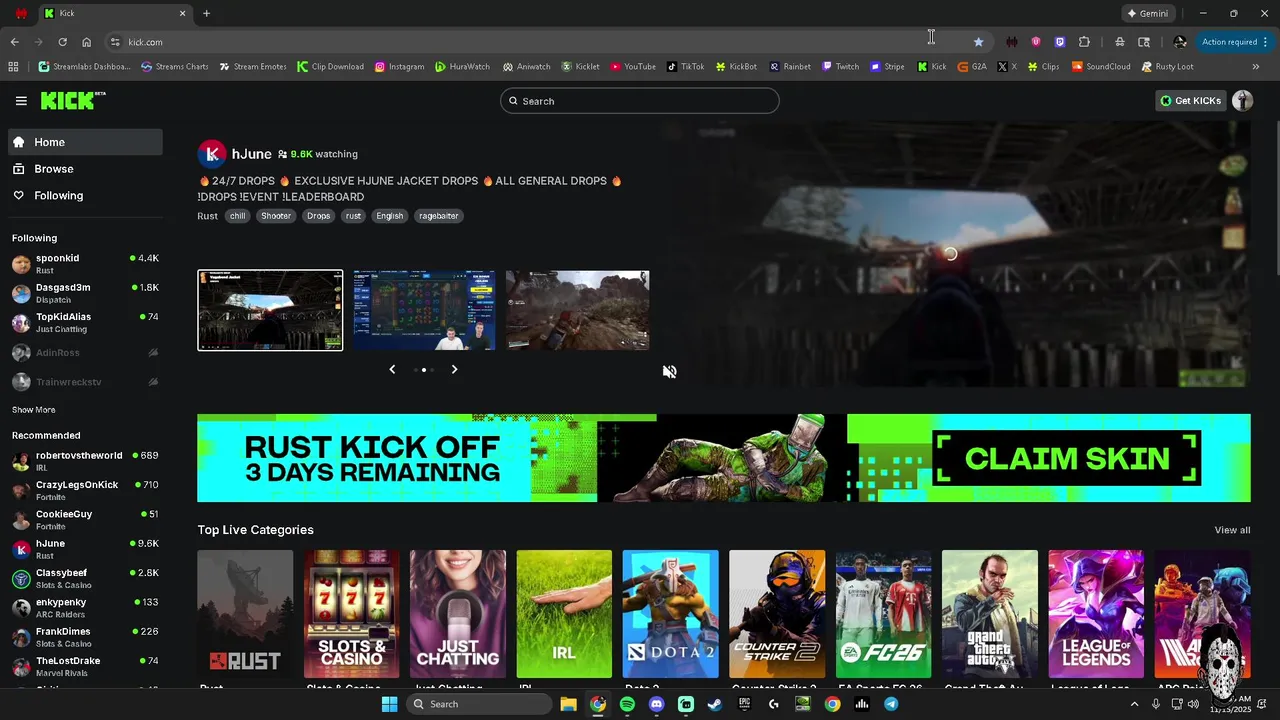
Task: Open Spotify from the taskbar
Action: [x=627, y=704]
